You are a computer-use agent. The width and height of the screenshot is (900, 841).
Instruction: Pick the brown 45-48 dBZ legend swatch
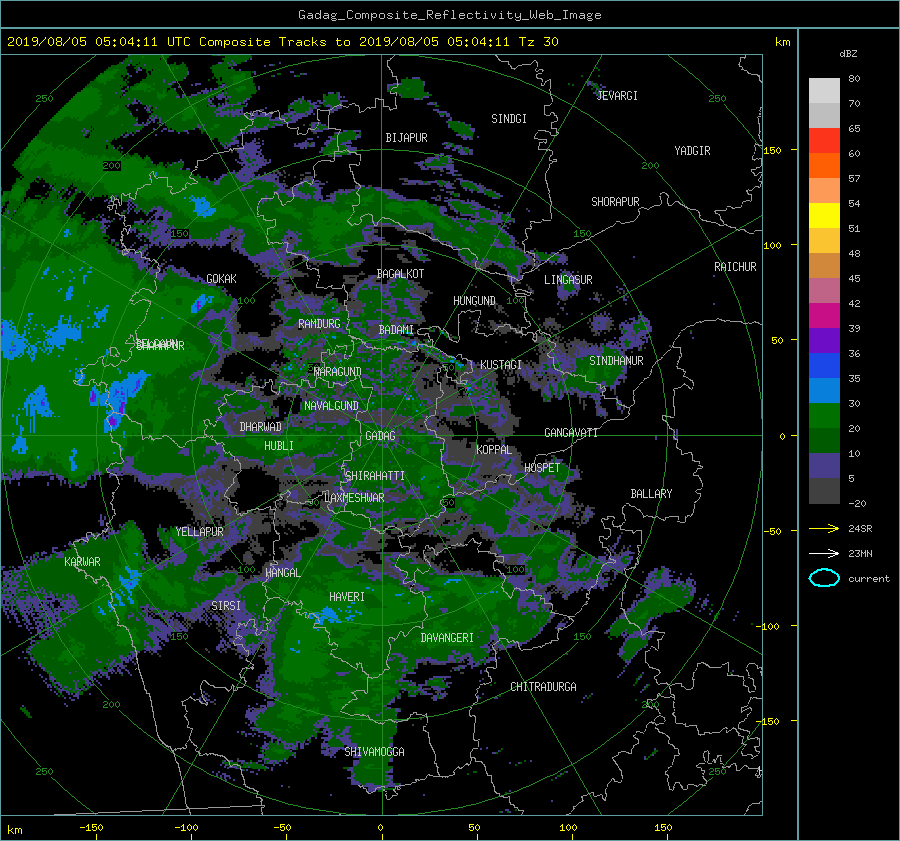[x=824, y=266]
